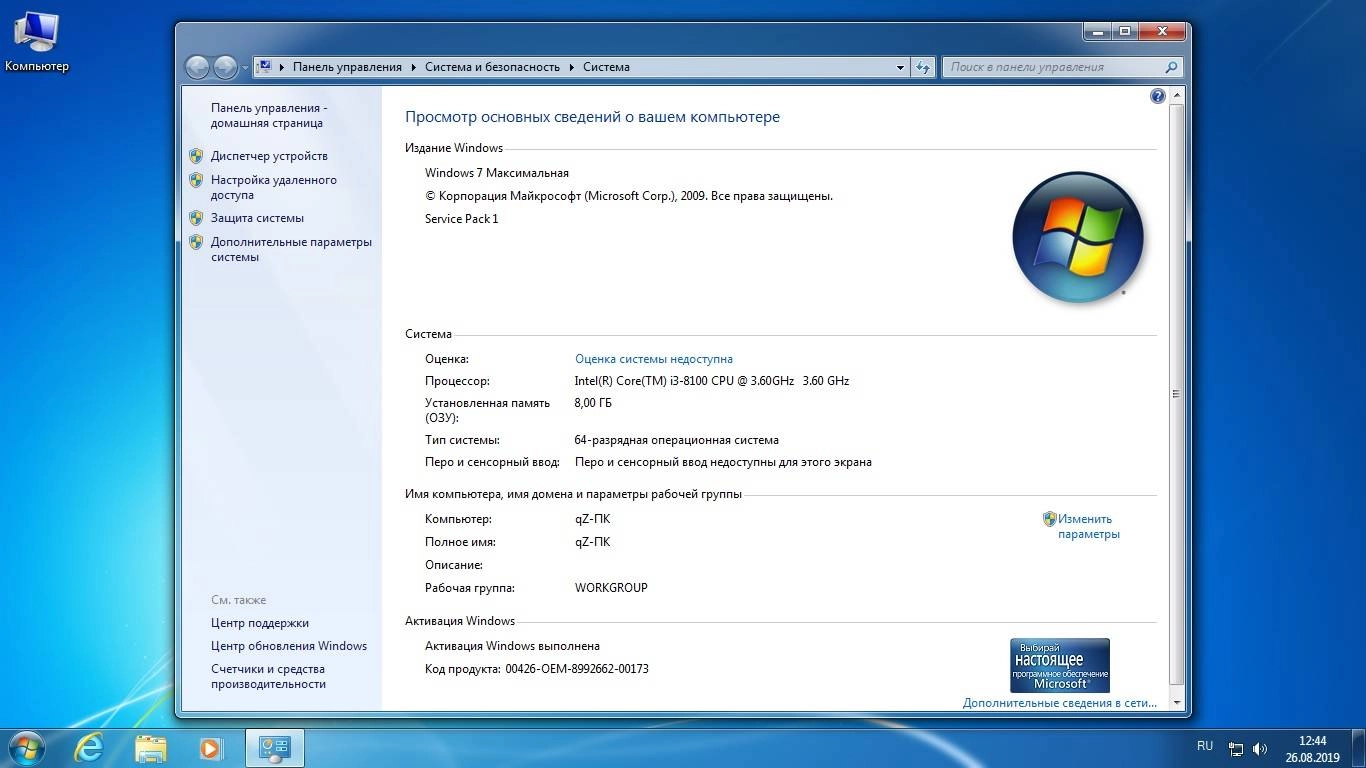This screenshot has width=1366, height=768.
Task: Click the Forward navigation arrow
Action: [x=225, y=67]
